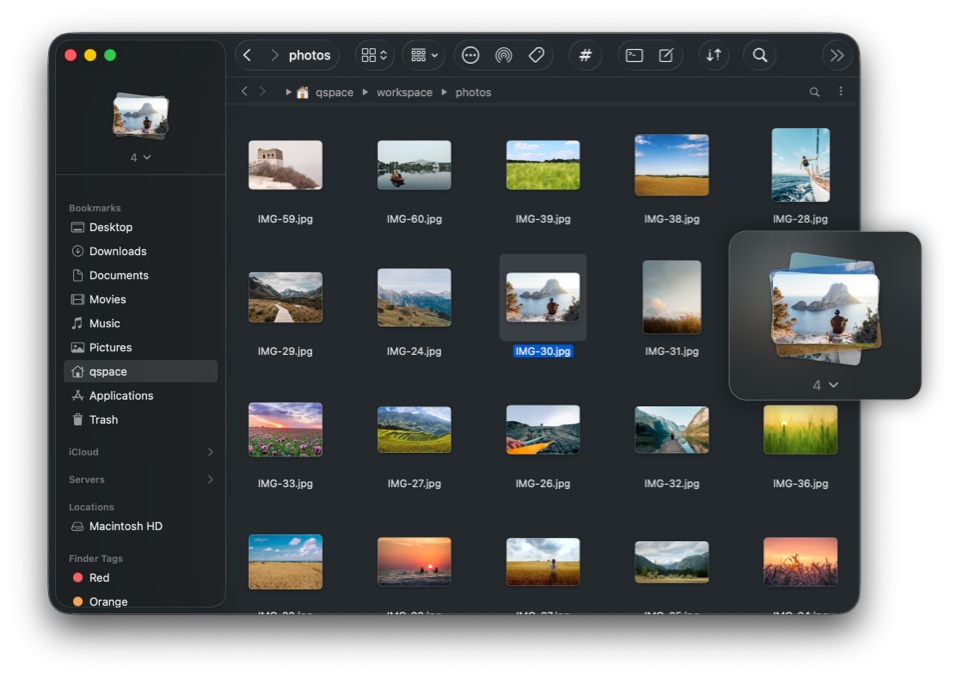Open the hashtag tool in toolbar
Screen dimensions: 960x678
585,56
